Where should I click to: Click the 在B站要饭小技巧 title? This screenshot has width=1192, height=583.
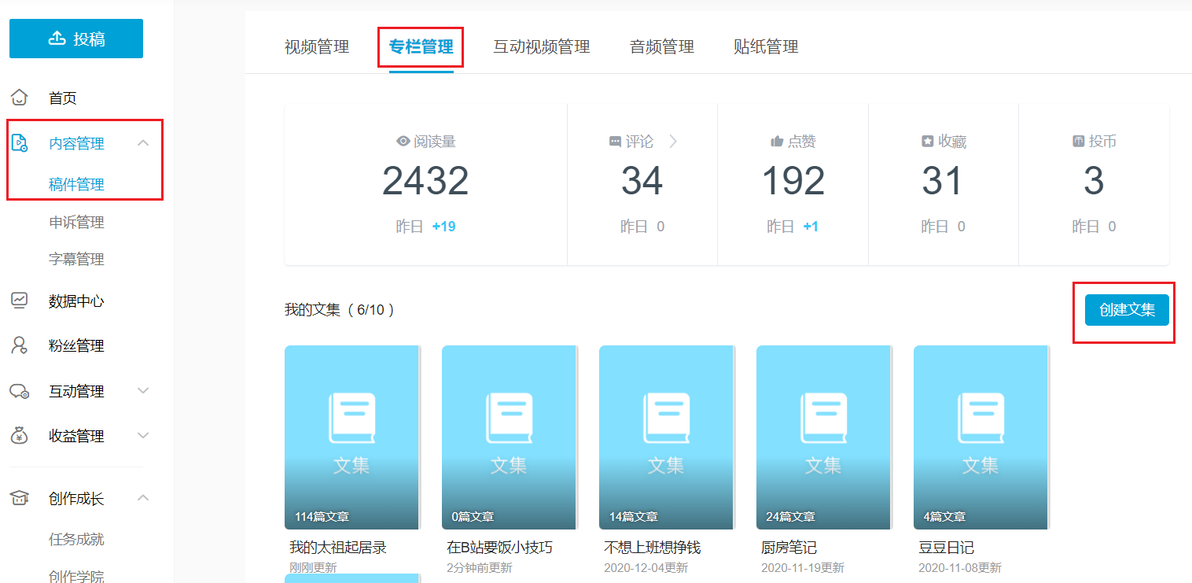[500, 548]
